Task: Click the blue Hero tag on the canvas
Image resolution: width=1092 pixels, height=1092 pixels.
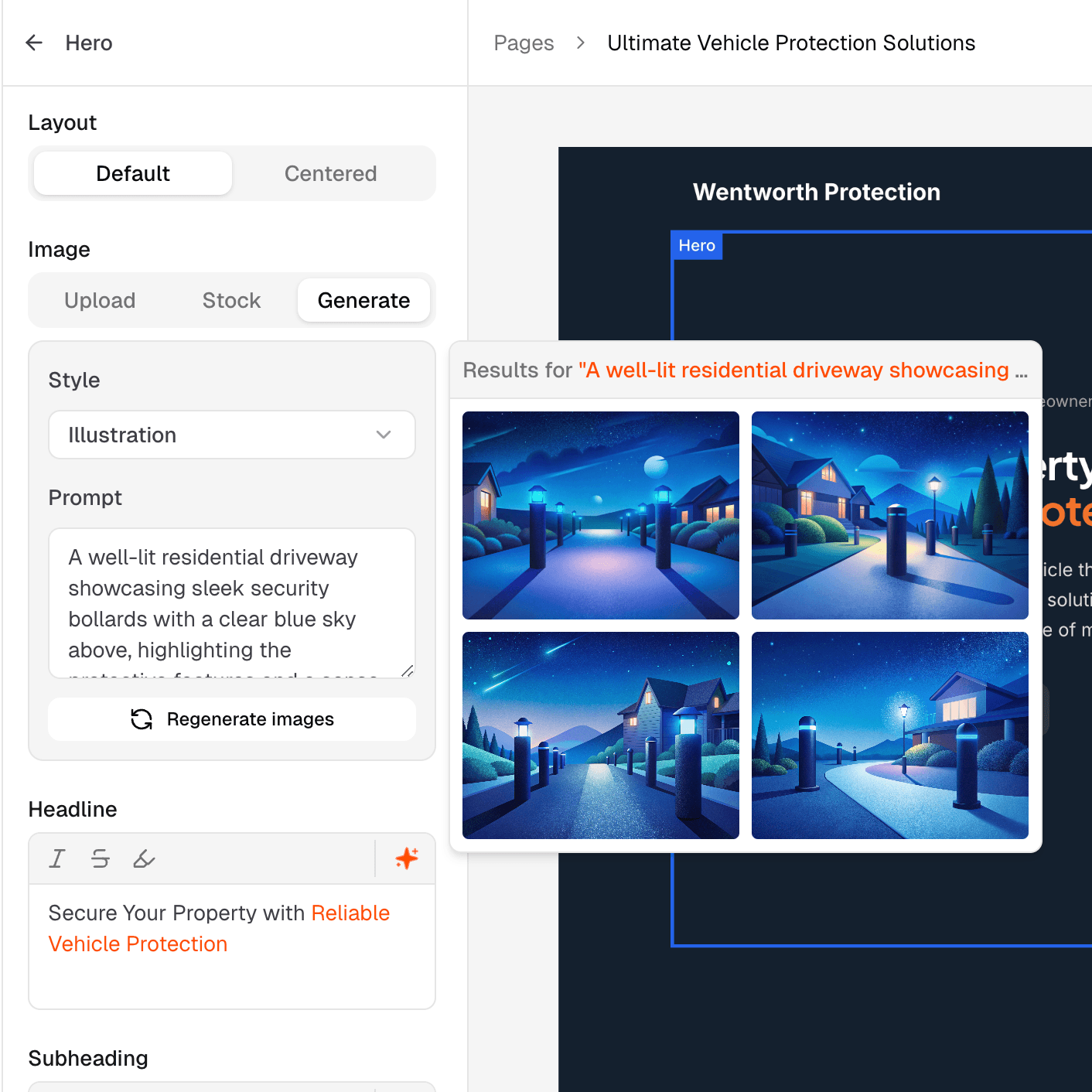Action: [x=695, y=245]
